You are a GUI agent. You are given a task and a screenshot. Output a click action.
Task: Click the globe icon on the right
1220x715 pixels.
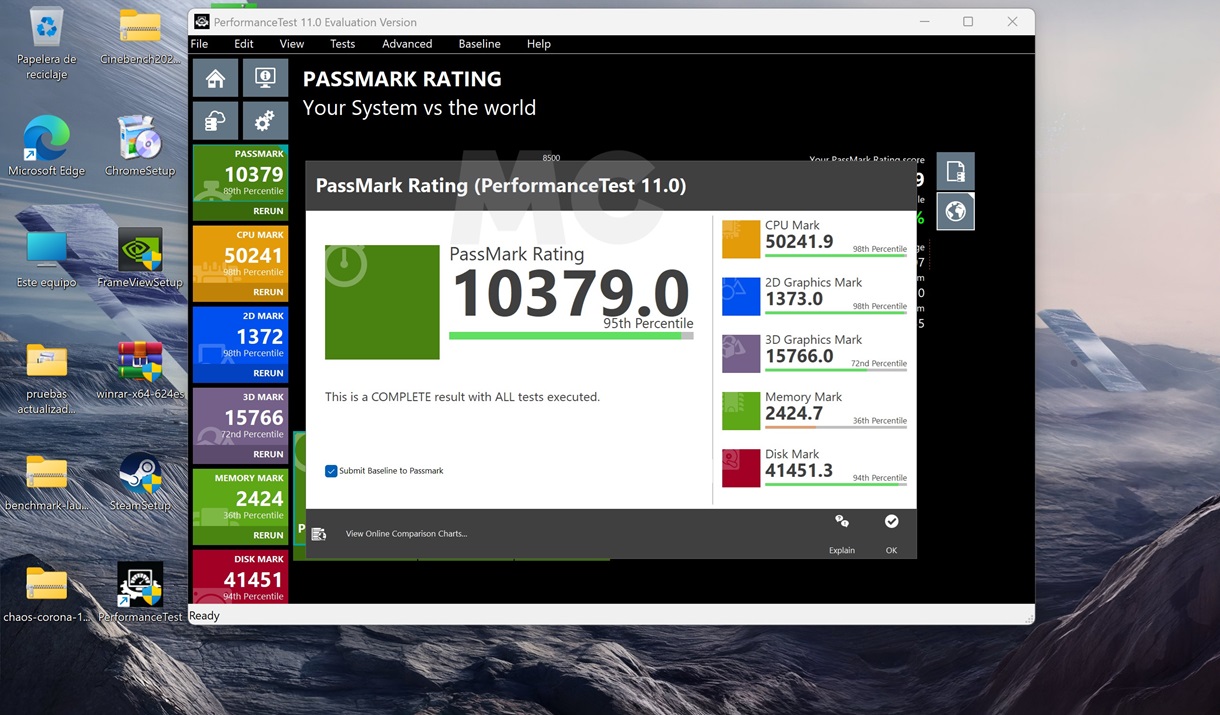tap(955, 211)
